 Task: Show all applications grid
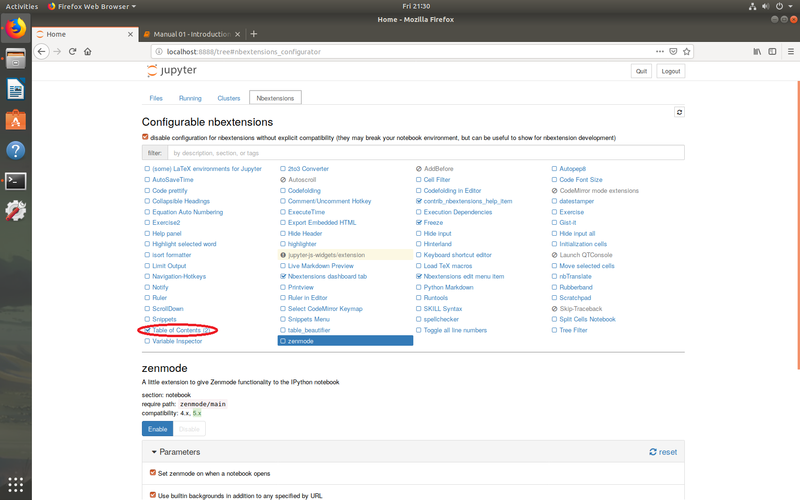pos(16,484)
